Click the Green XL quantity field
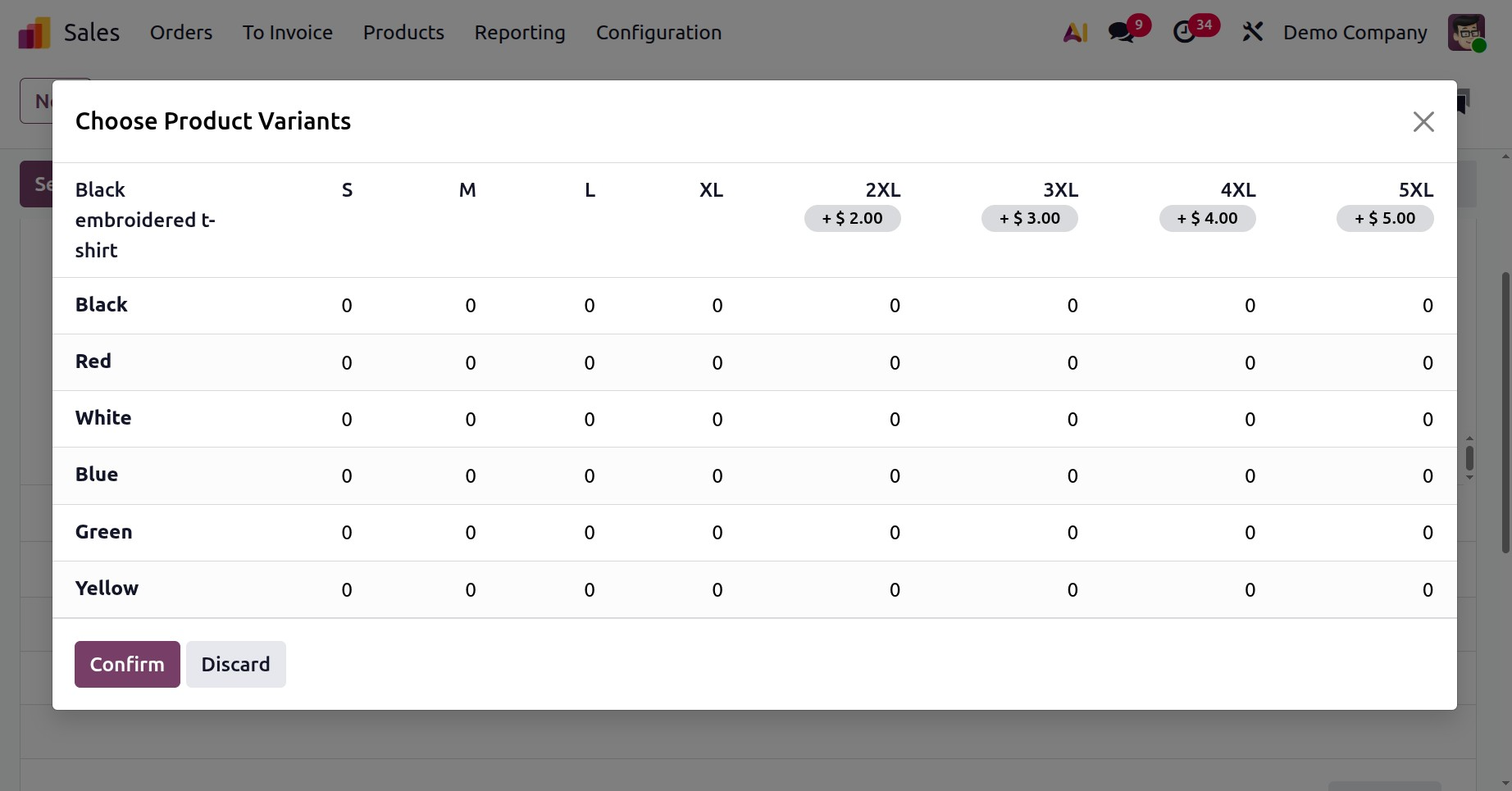 pos(717,533)
